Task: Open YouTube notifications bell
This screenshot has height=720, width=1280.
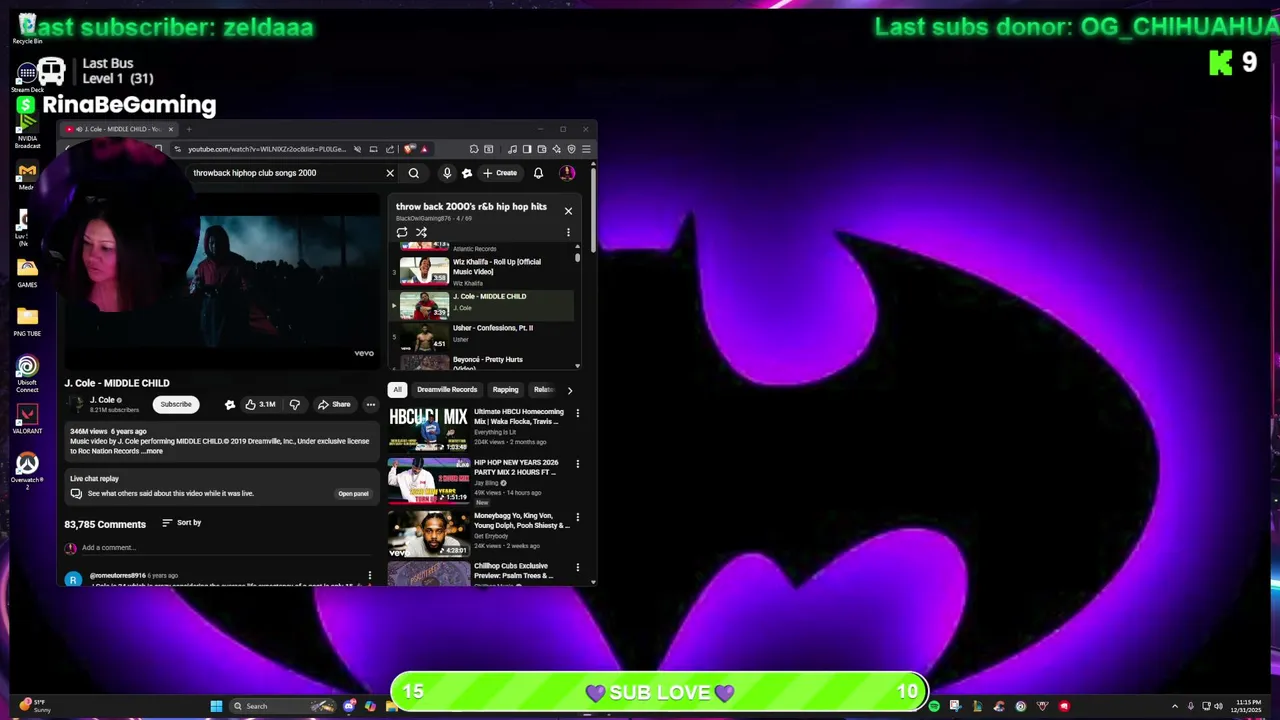Action: (538, 173)
